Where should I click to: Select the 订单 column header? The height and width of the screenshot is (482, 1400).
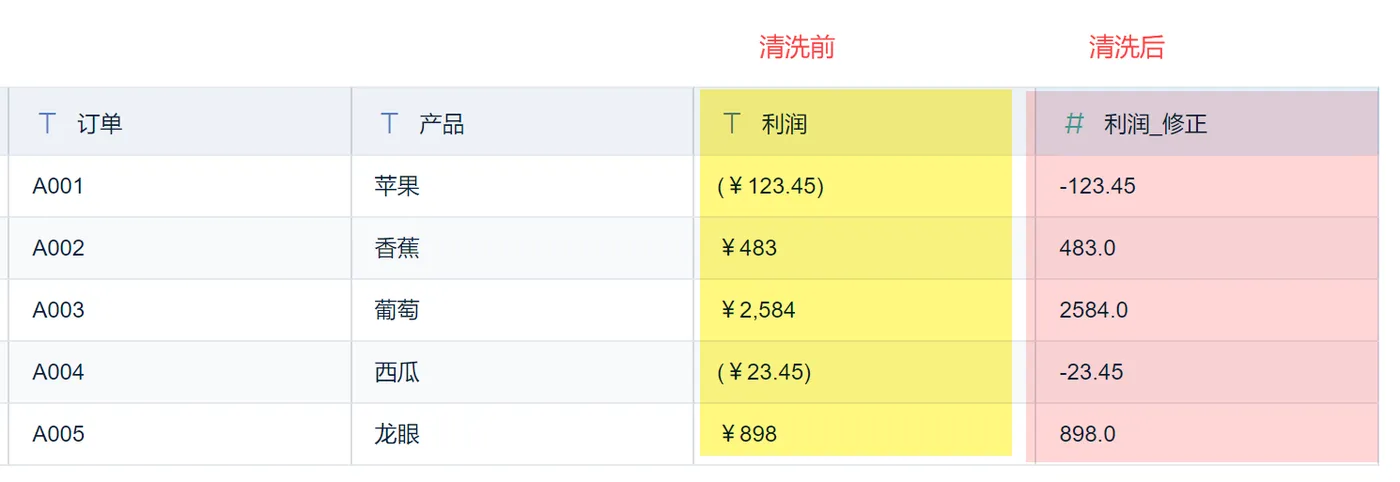99,124
